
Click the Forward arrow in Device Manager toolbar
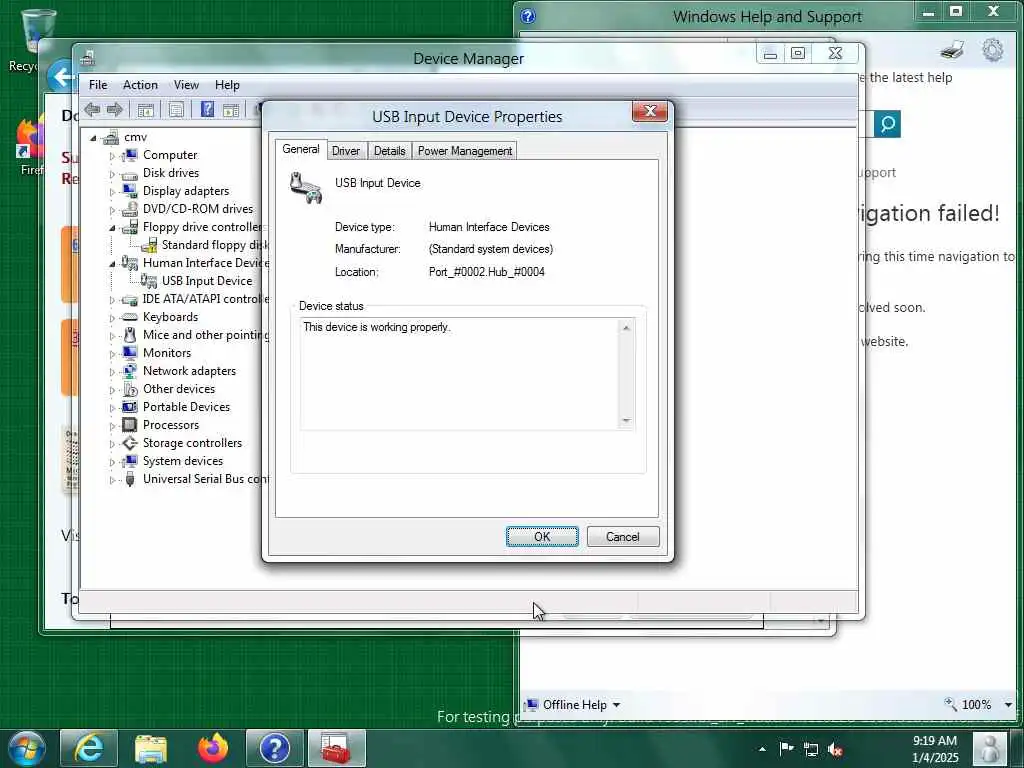(115, 110)
